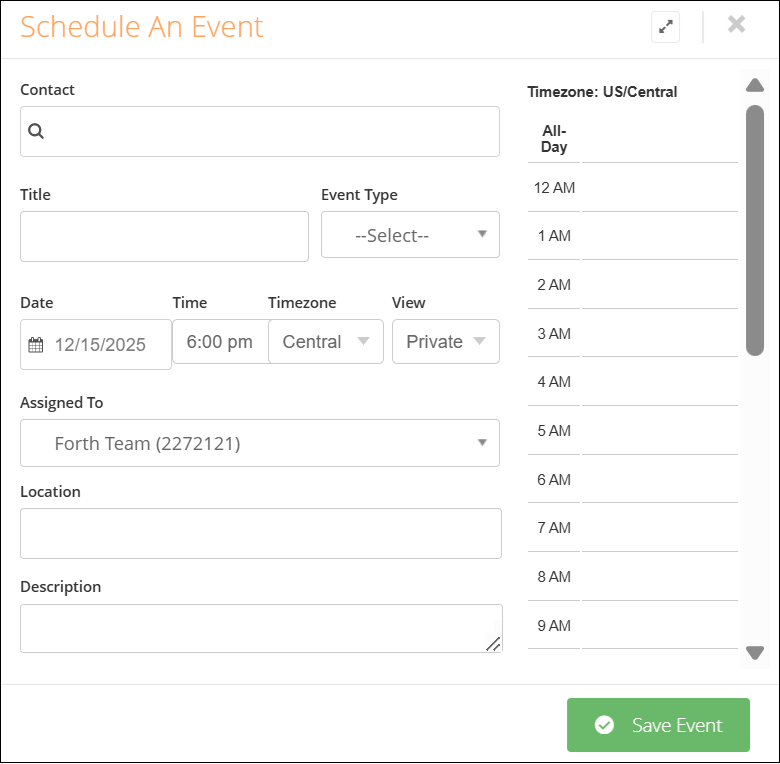Click the Save Event button
Screen dimensions: 780x764
(658, 725)
